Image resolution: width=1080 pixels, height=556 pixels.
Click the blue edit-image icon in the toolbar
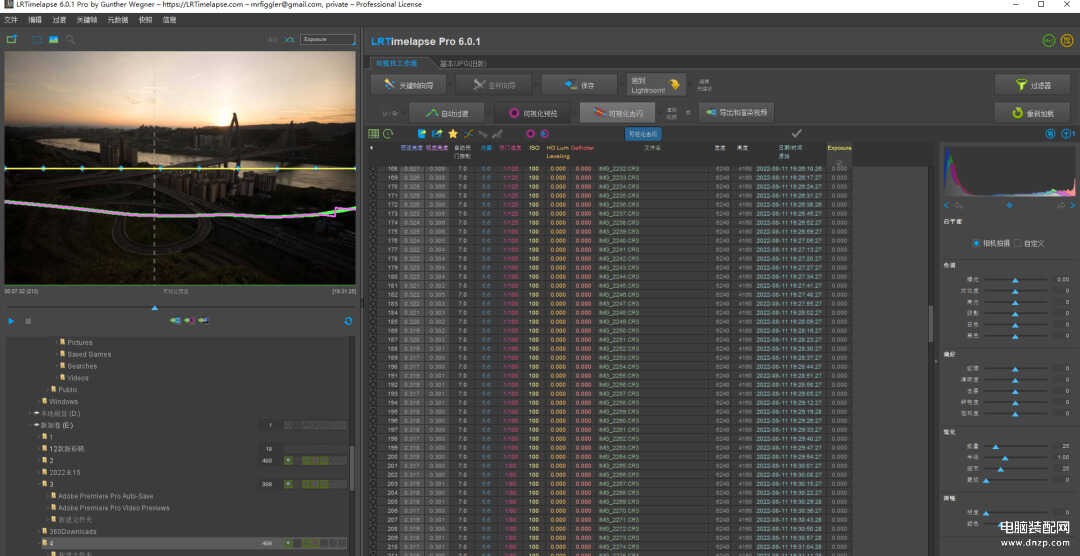[x=437, y=134]
